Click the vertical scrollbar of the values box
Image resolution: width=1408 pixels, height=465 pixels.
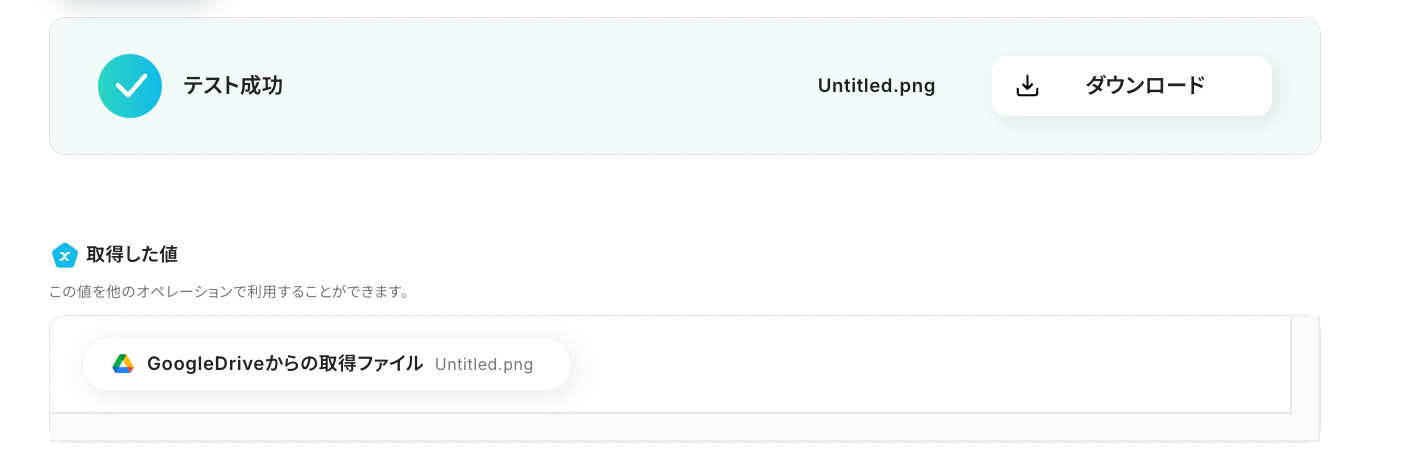click(x=1305, y=364)
